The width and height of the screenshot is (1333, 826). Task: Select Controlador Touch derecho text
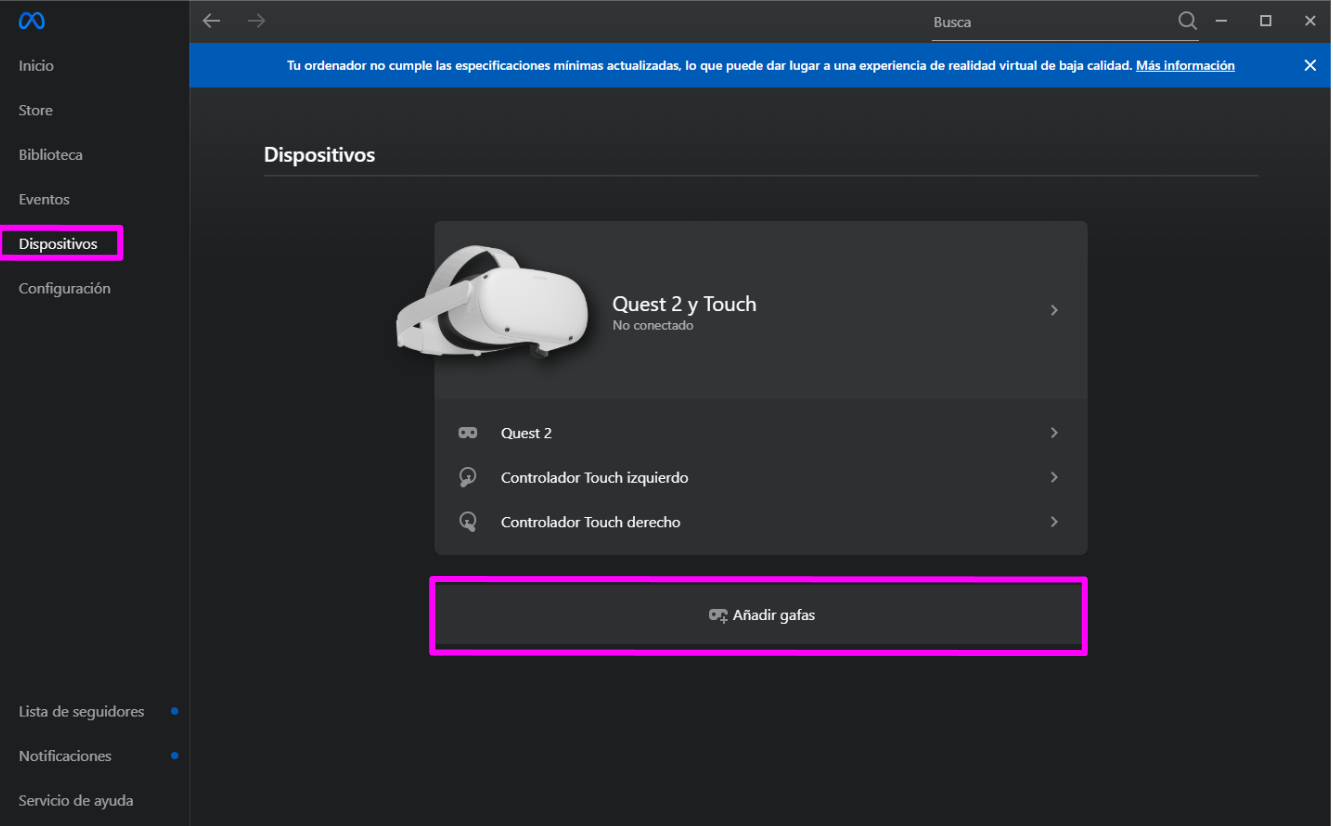tap(590, 522)
